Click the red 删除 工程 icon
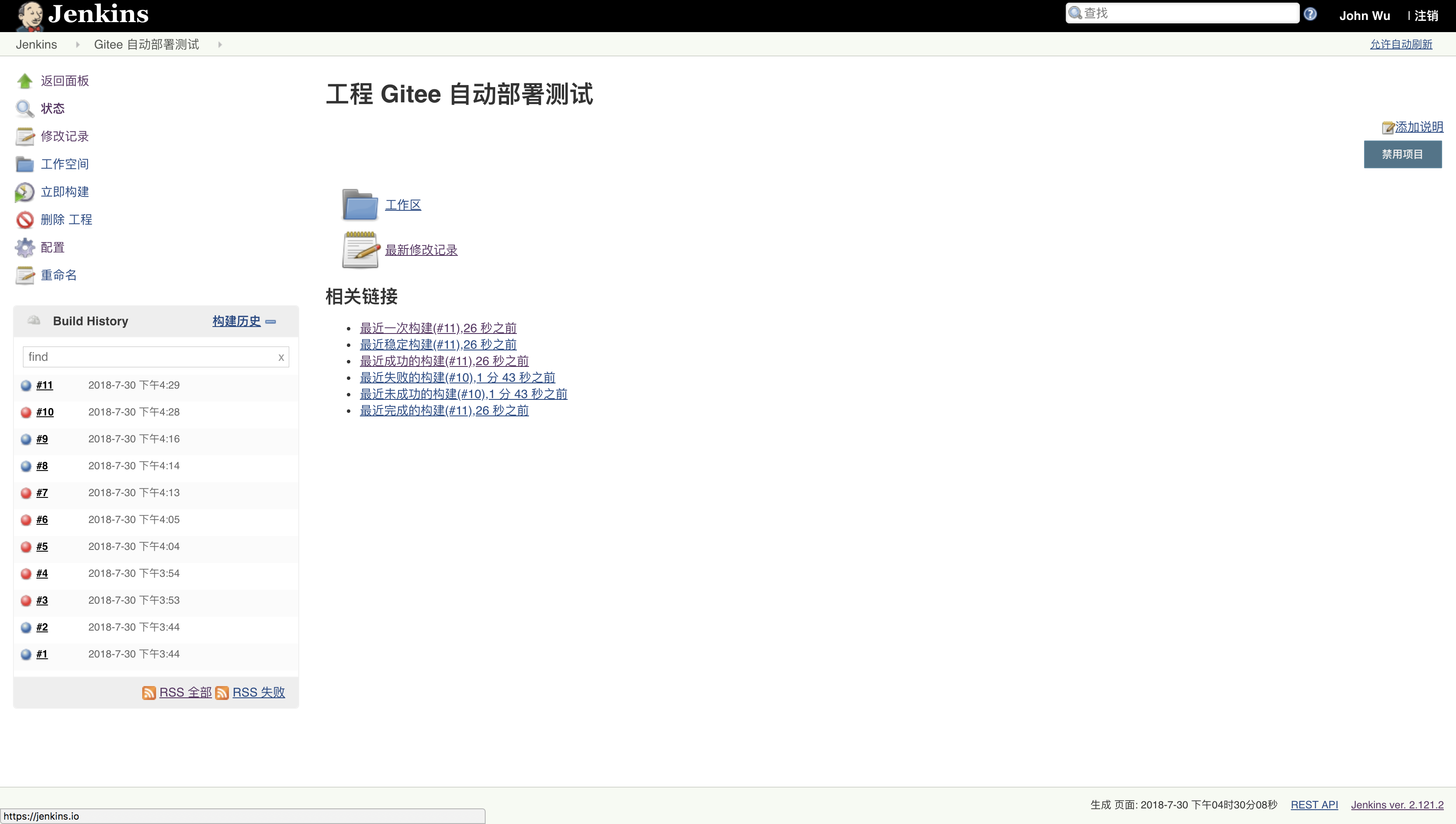The width and height of the screenshot is (1456, 824). pyautogui.click(x=25, y=219)
